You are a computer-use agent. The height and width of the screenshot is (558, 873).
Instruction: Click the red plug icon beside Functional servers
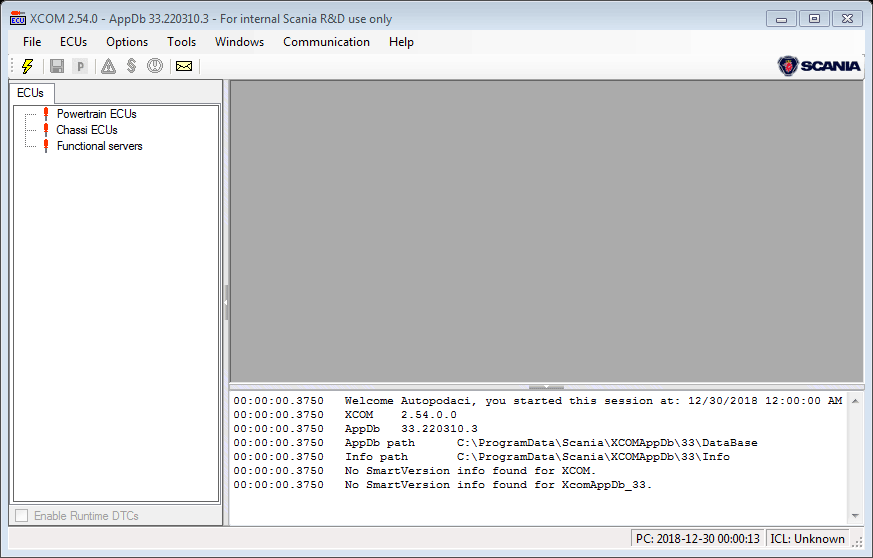tap(46, 146)
